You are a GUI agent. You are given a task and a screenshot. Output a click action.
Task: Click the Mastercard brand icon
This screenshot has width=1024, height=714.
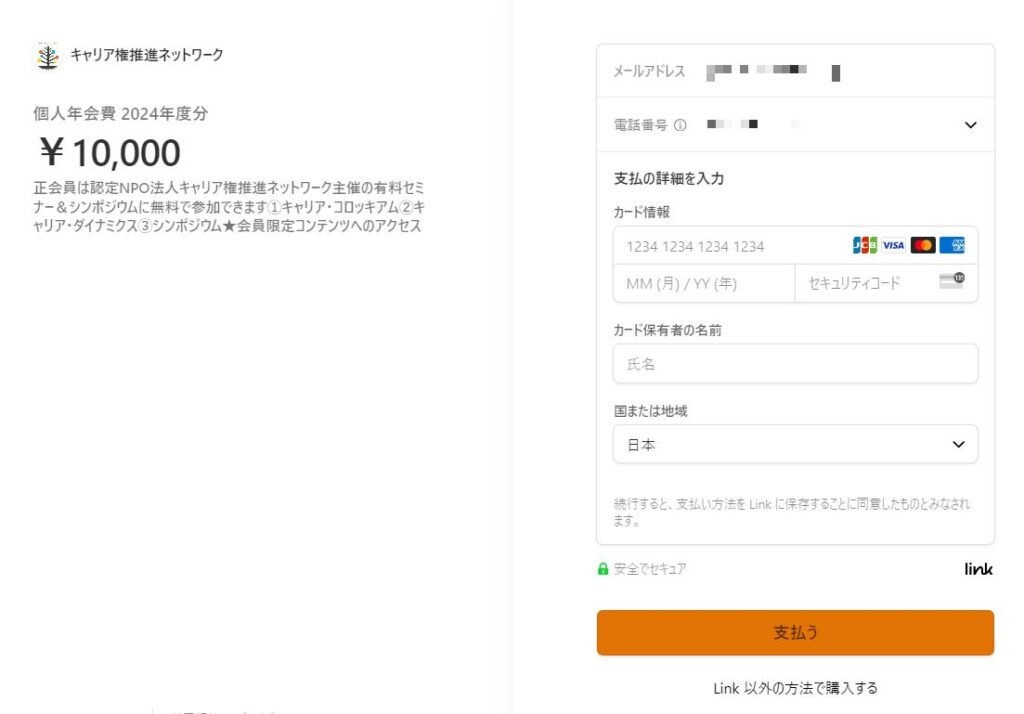click(x=923, y=246)
